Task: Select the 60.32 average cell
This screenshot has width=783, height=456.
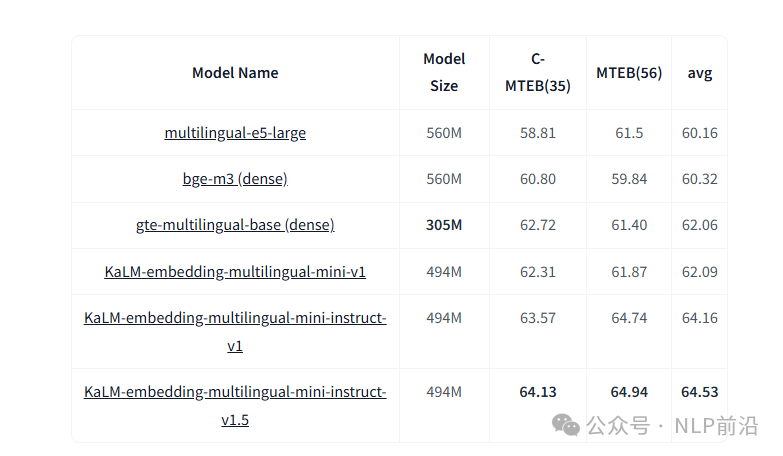Action: click(x=700, y=179)
